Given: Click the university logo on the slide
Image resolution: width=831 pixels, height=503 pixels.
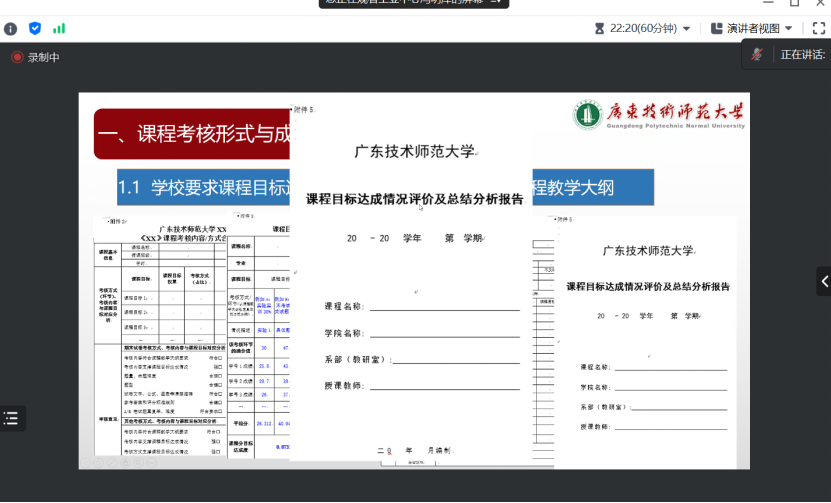Looking at the screenshot, I should 659,115.
